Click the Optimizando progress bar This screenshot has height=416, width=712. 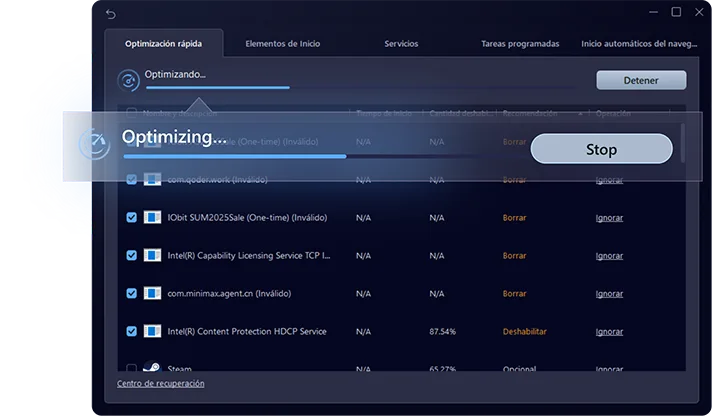[x=362, y=87]
